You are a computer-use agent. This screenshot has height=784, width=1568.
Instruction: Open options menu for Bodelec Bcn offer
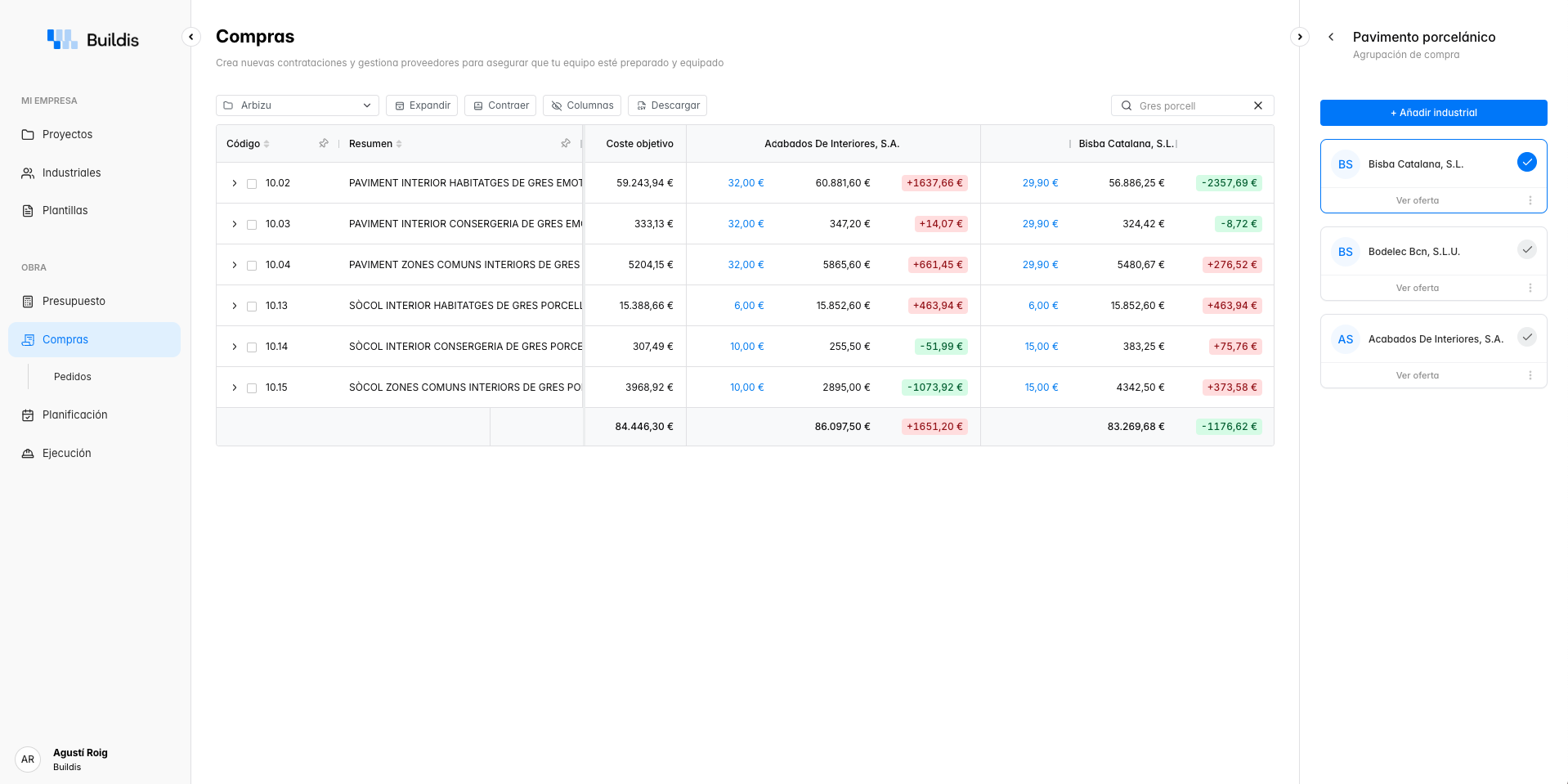tap(1530, 288)
